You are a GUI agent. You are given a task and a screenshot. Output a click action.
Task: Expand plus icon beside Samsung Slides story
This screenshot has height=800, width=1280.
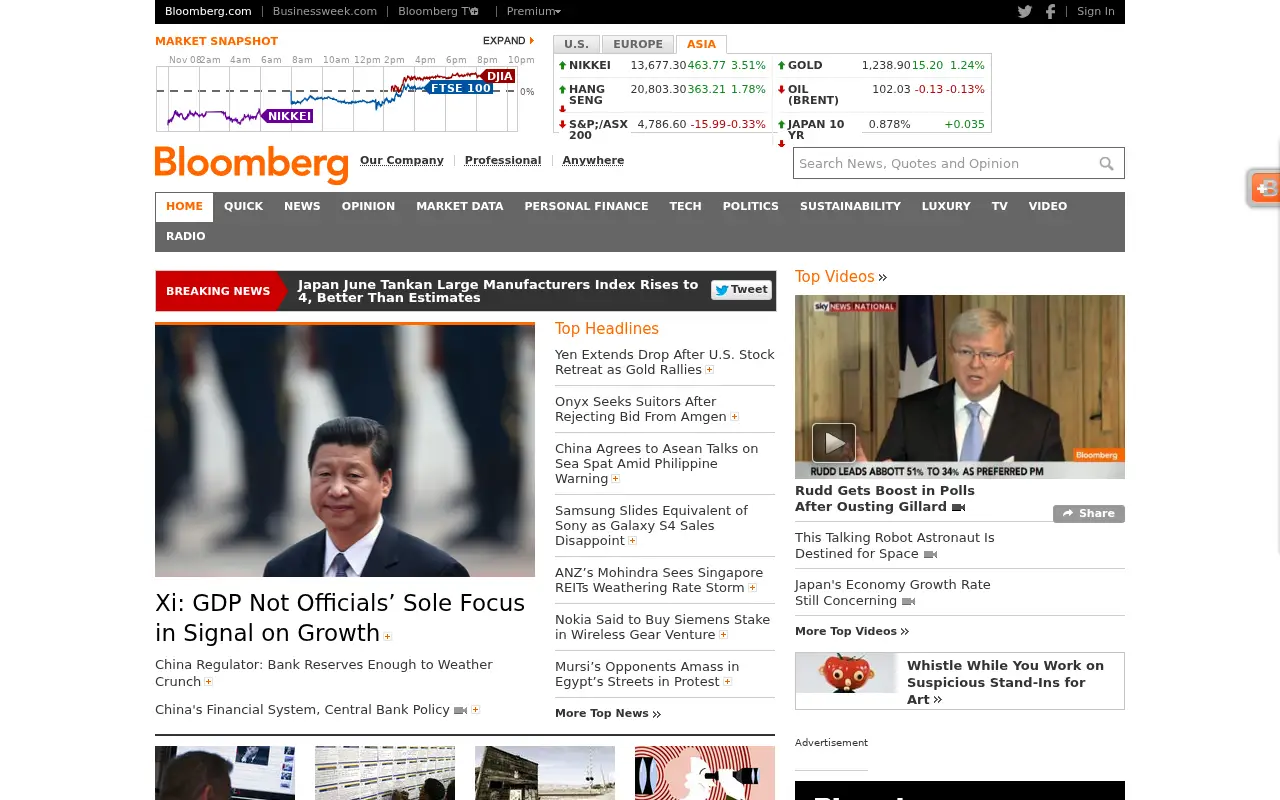pos(632,541)
